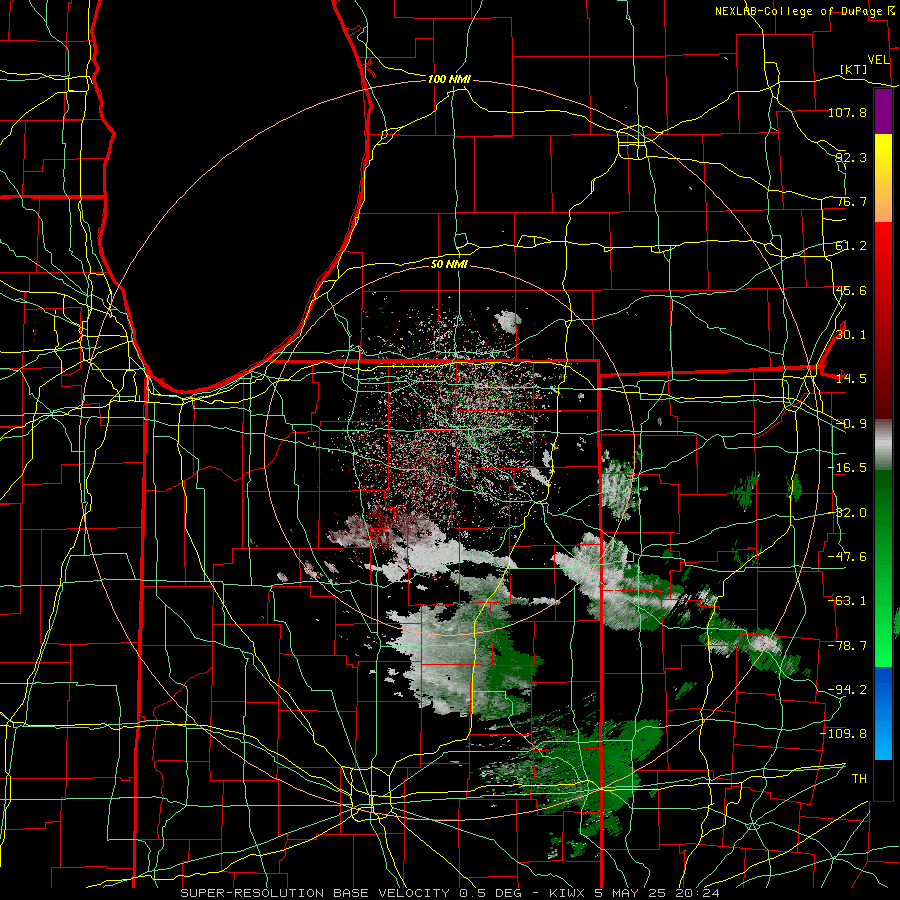Click the 92.3 velocity scale value
The width and height of the screenshot is (900, 900).
click(851, 157)
